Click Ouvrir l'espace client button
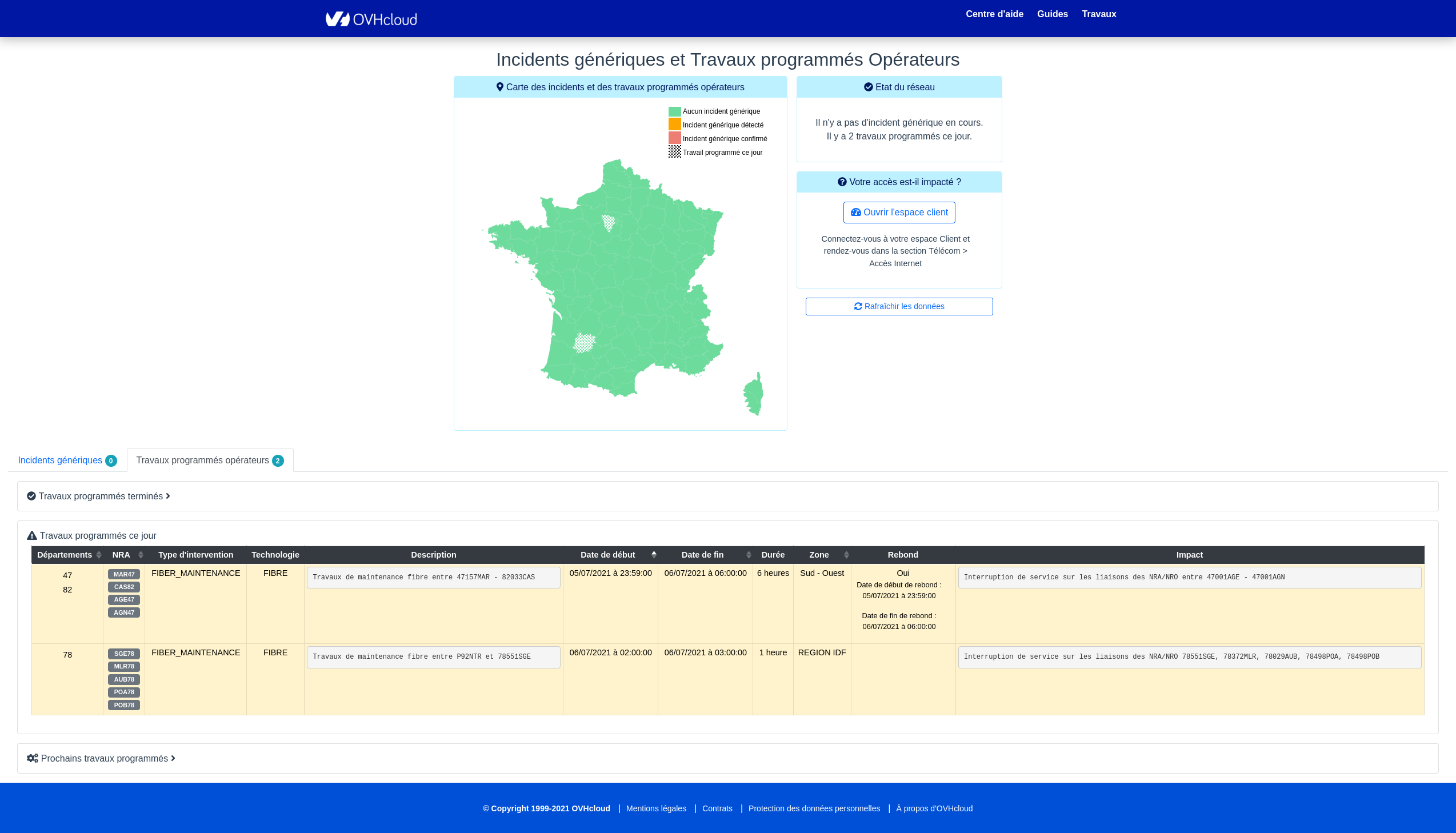Image resolution: width=1456 pixels, height=833 pixels. (x=899, y=213)
